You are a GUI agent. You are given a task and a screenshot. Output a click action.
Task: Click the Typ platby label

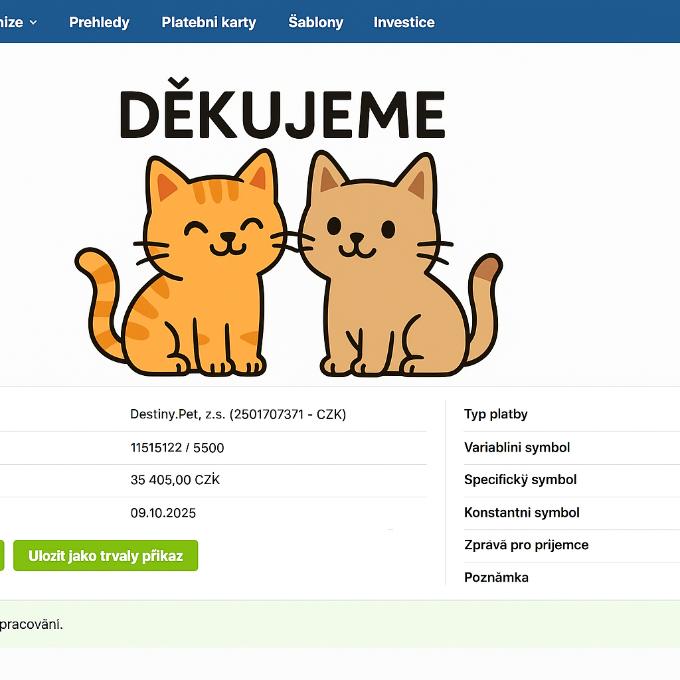495,414
